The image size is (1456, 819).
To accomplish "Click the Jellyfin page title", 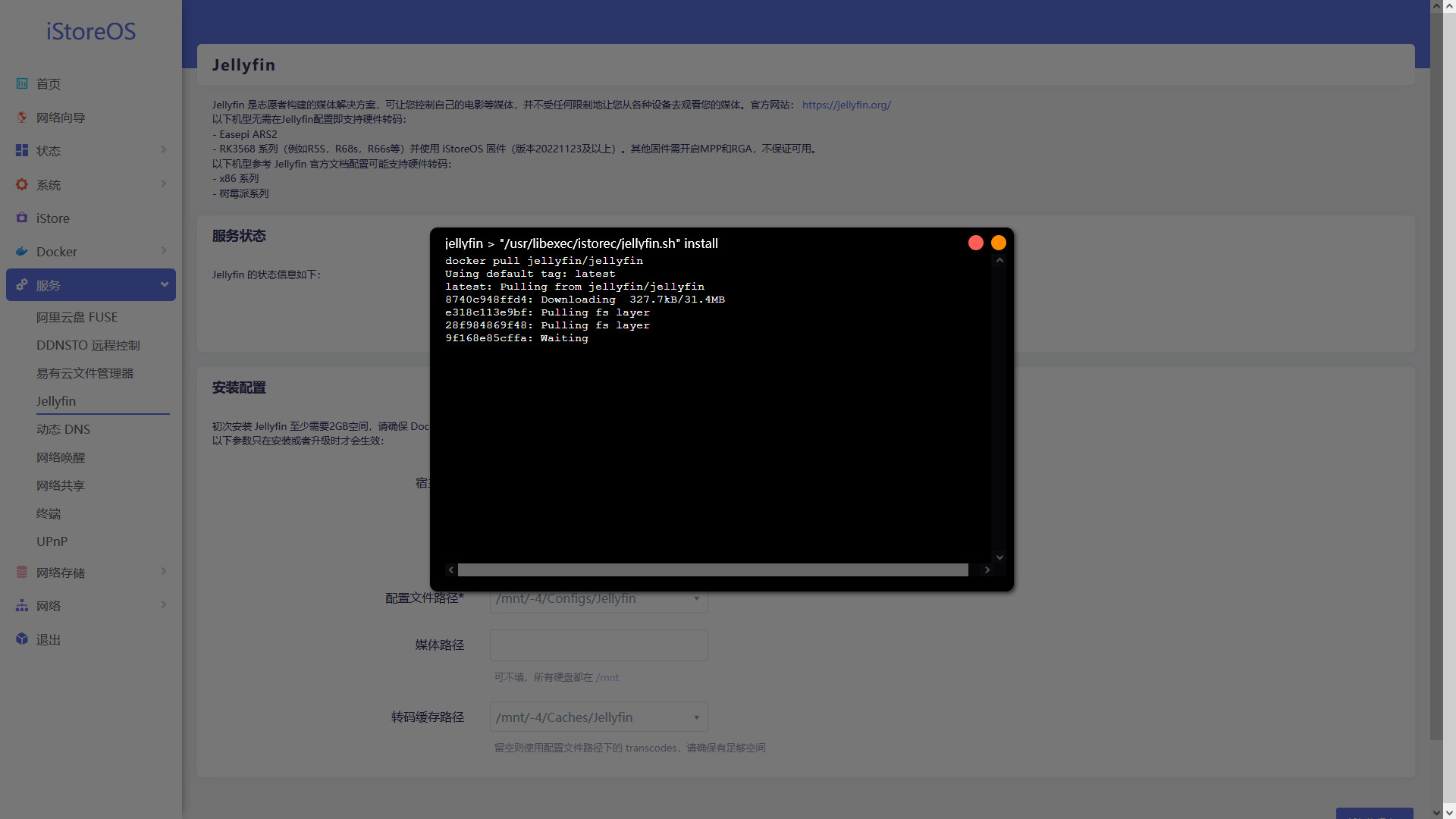I will tap(243, 65).
